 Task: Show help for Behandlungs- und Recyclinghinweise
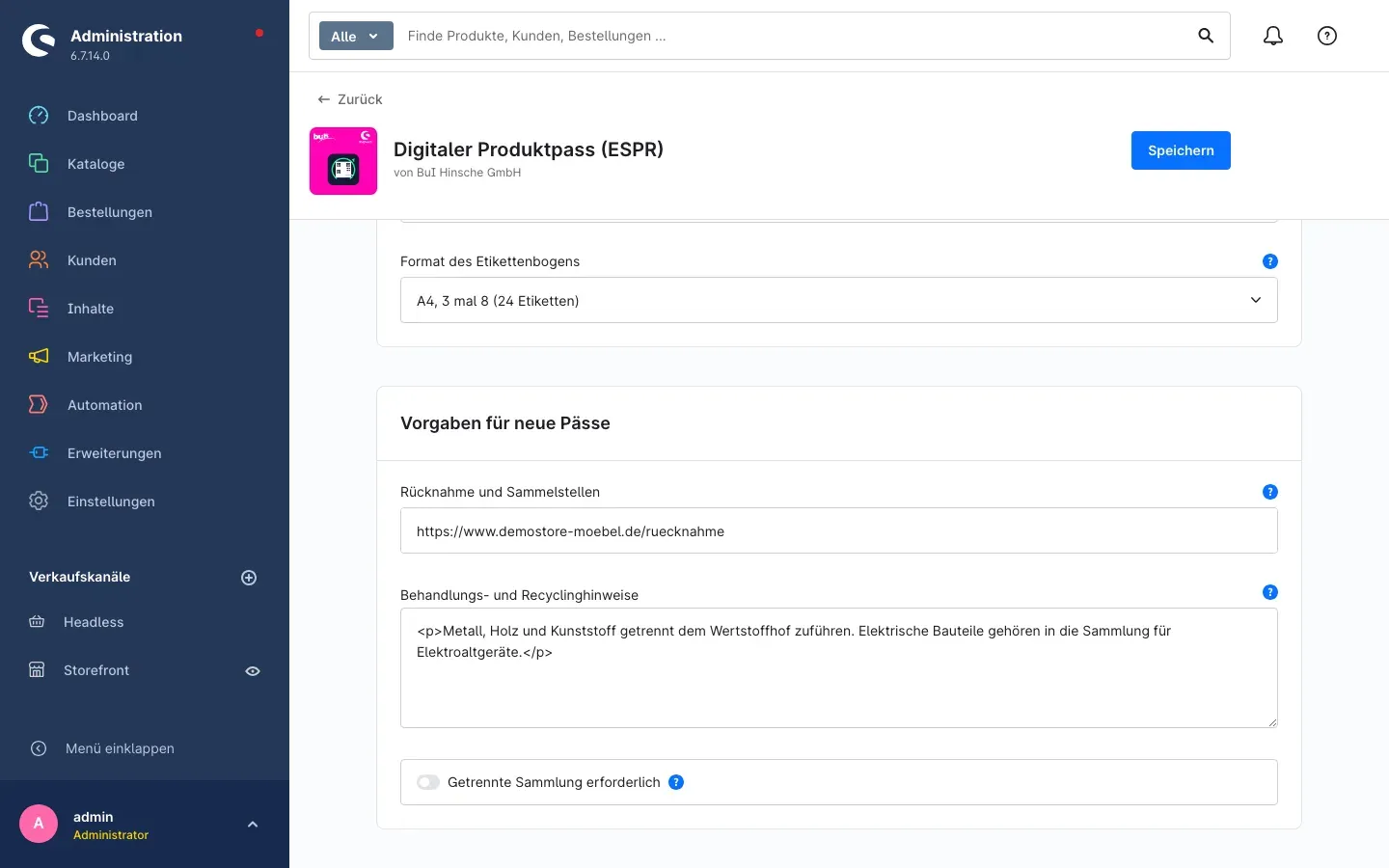tap(1270, 592)
